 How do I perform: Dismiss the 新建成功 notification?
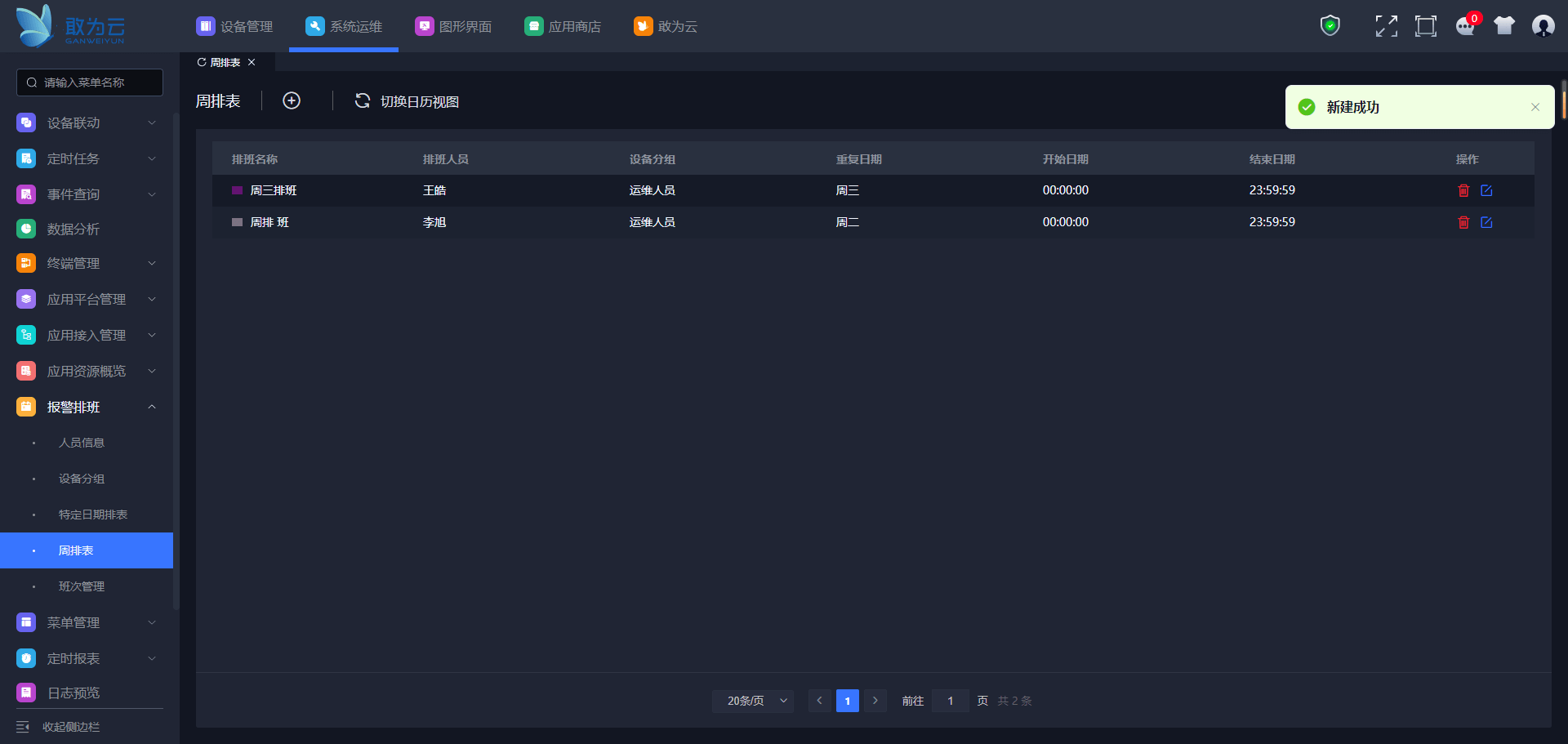click(1535, 107)
